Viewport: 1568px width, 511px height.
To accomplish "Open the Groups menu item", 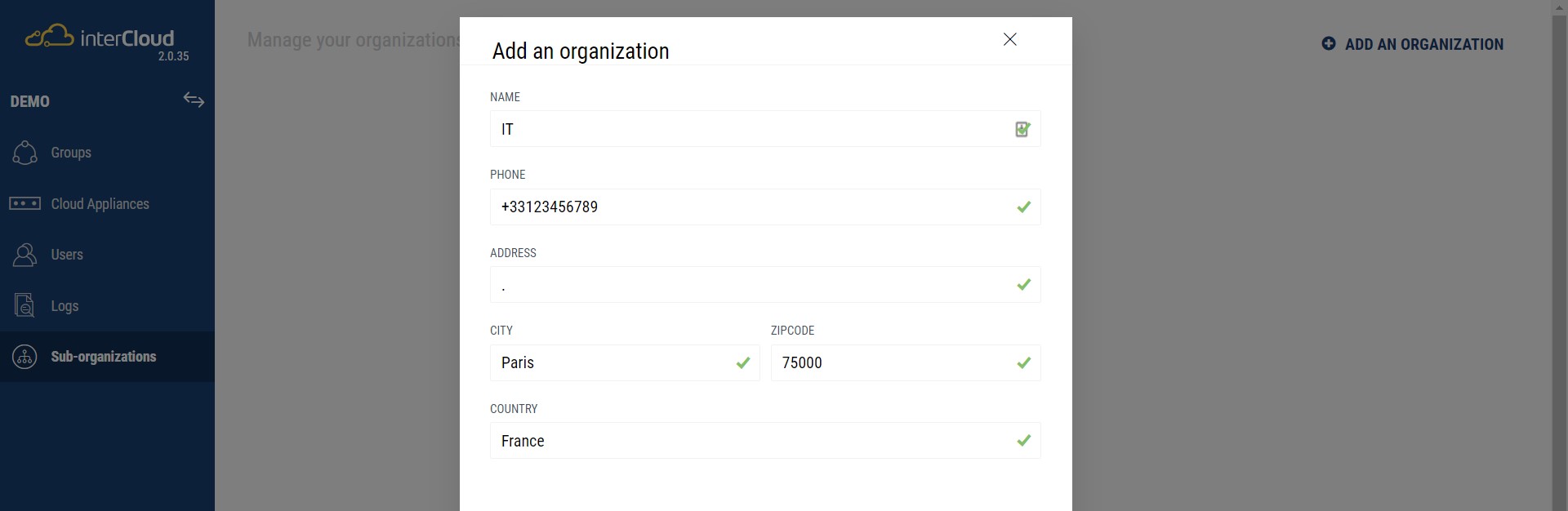I will pyautogui.click(x=71, y=153).
